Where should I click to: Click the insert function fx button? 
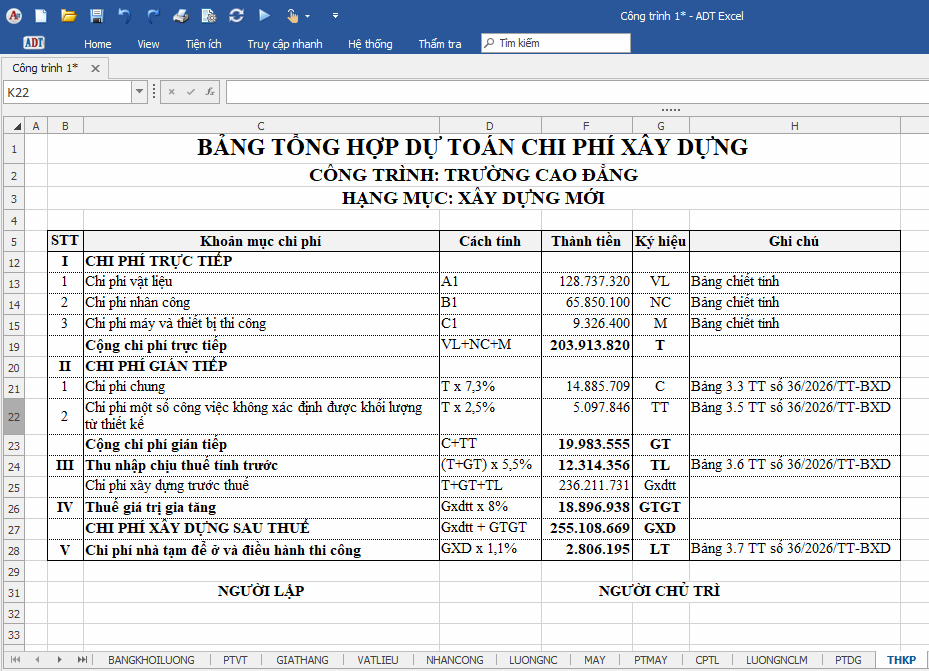click(x=210, y=92)
